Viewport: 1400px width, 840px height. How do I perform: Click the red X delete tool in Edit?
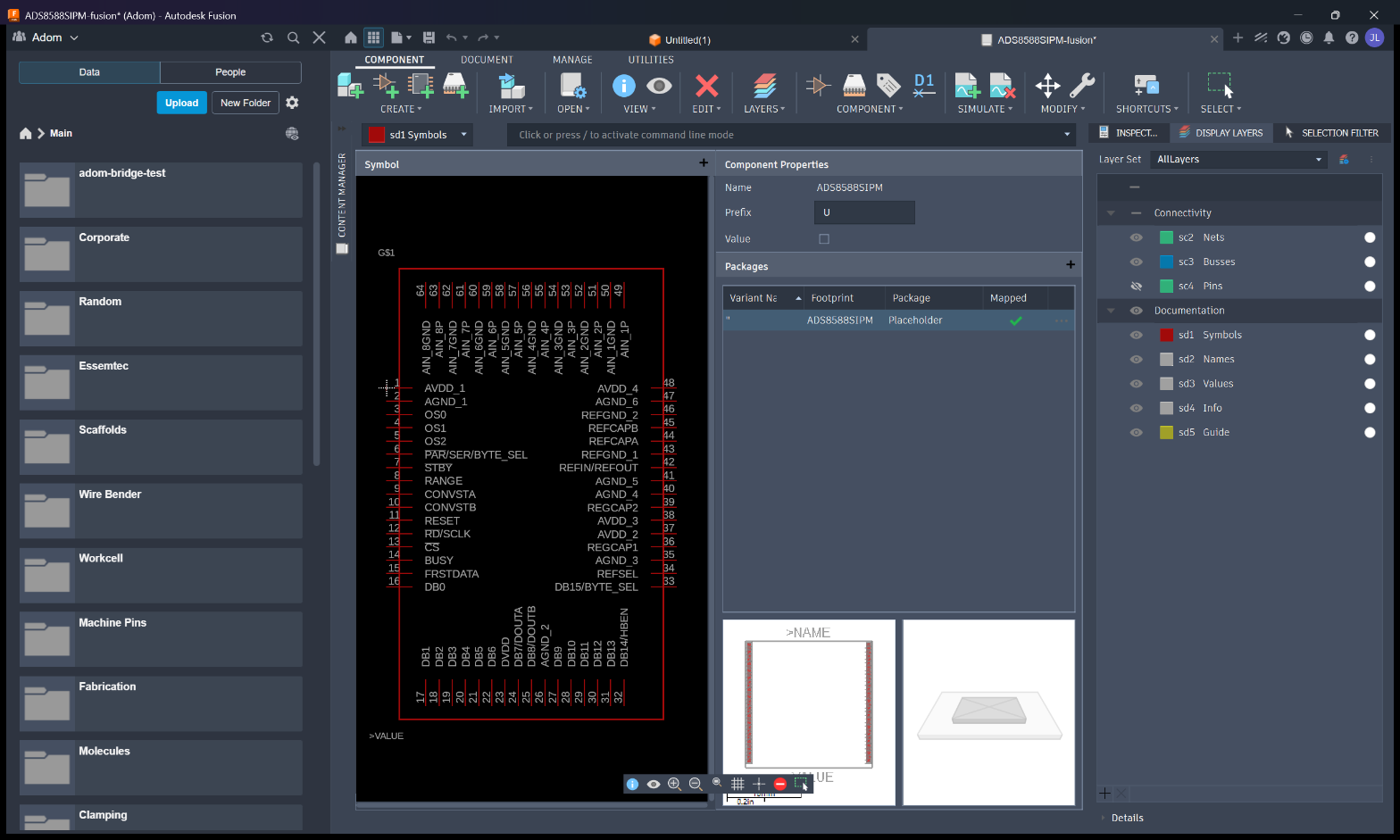click(x=706, y=86)
